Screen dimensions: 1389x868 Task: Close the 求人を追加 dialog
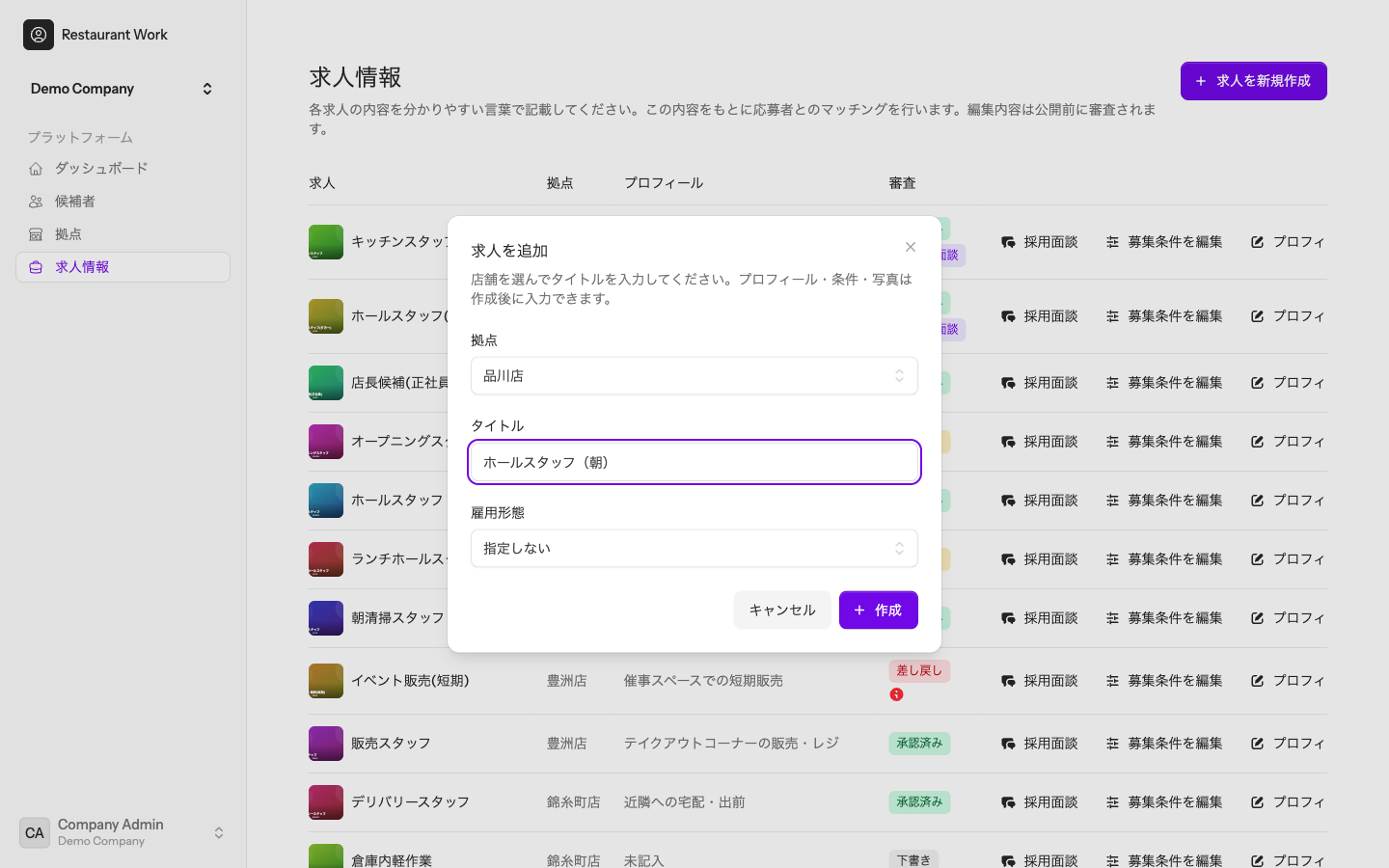910,247
